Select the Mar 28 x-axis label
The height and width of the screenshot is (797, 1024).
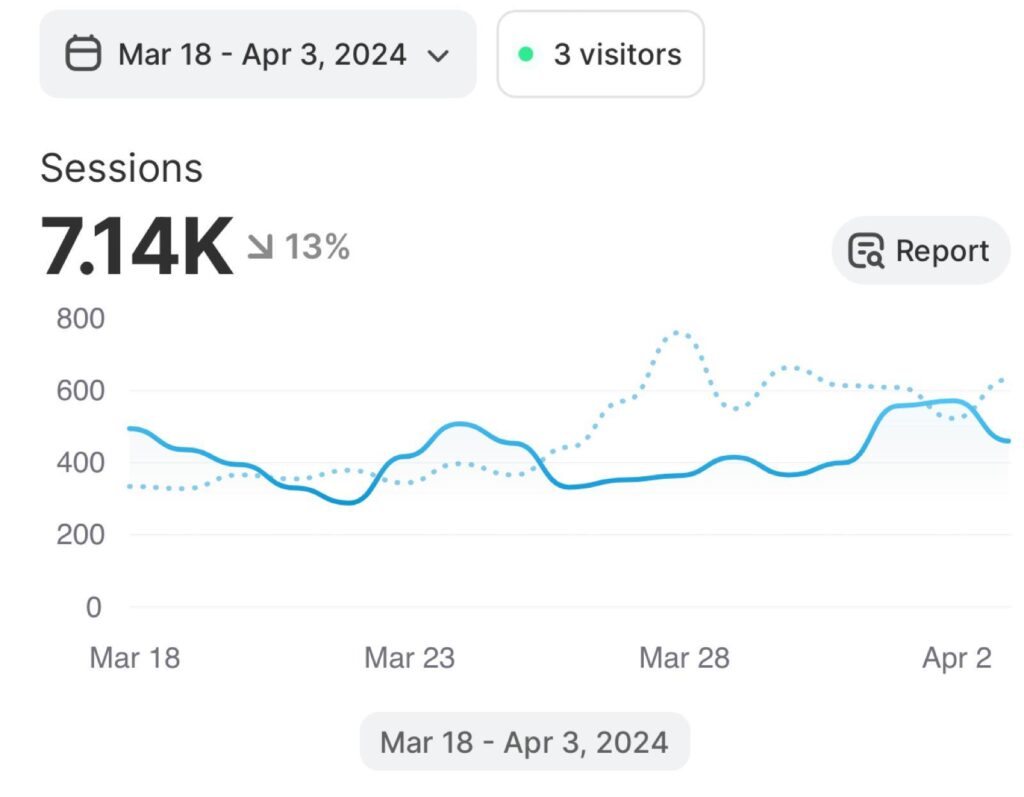684,657
